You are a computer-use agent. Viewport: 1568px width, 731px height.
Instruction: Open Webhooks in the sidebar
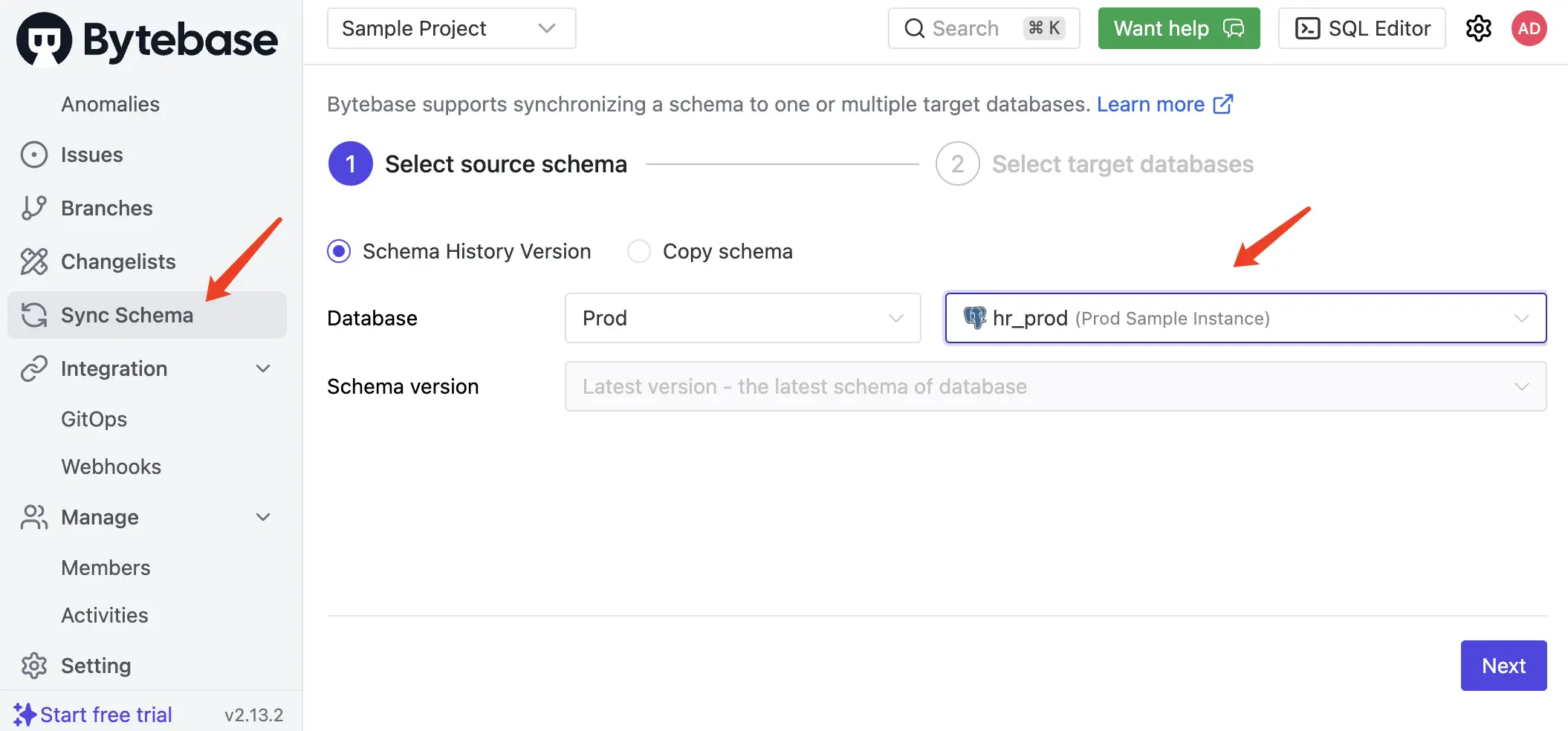point(111,467)
